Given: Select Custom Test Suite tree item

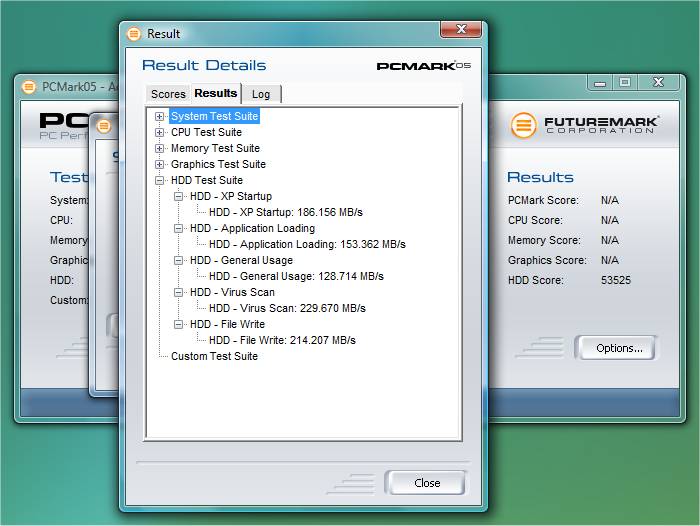Looking at the screenshot, I should pos(214,356).
